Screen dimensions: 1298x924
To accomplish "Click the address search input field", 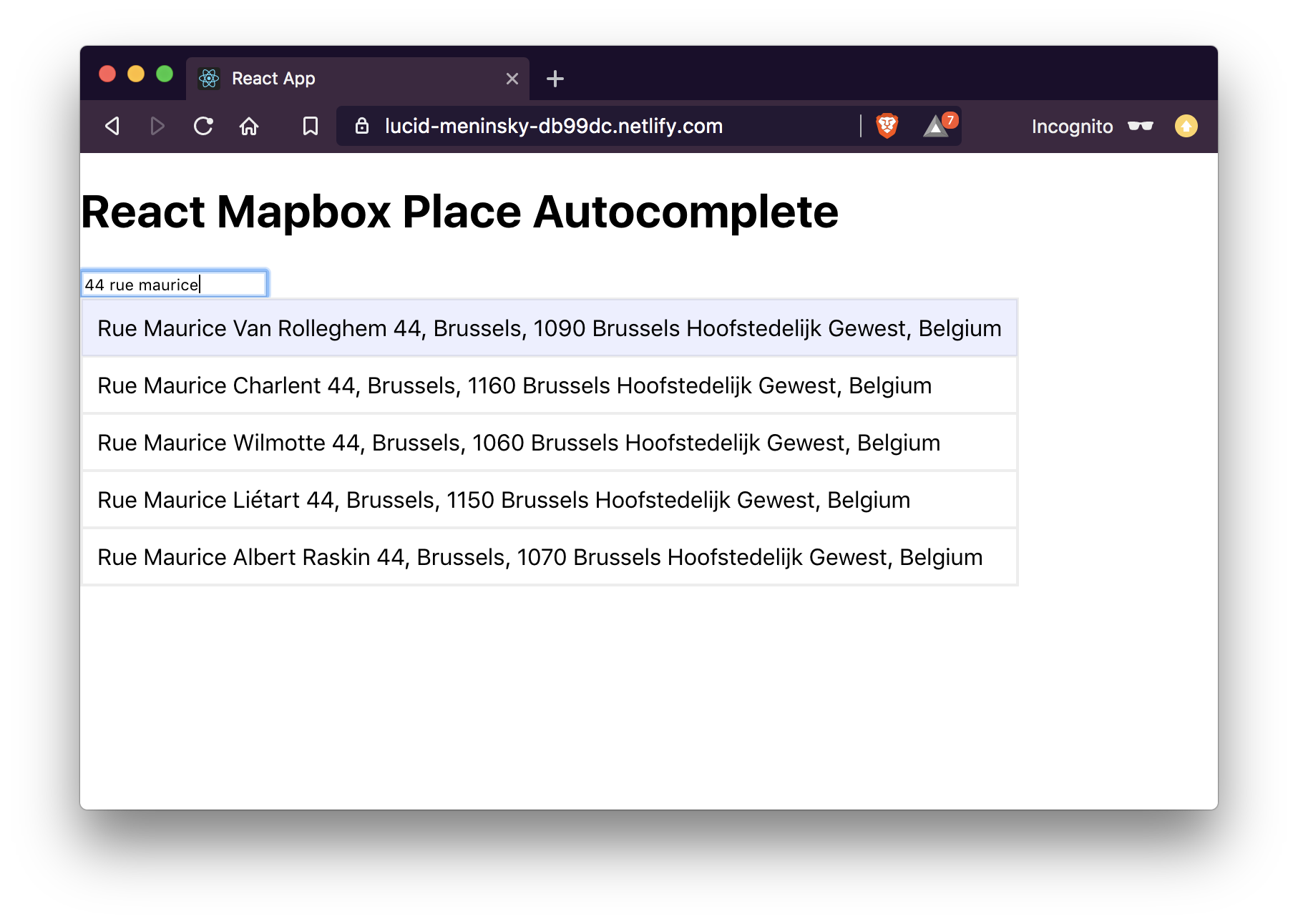I will (174, 283).
